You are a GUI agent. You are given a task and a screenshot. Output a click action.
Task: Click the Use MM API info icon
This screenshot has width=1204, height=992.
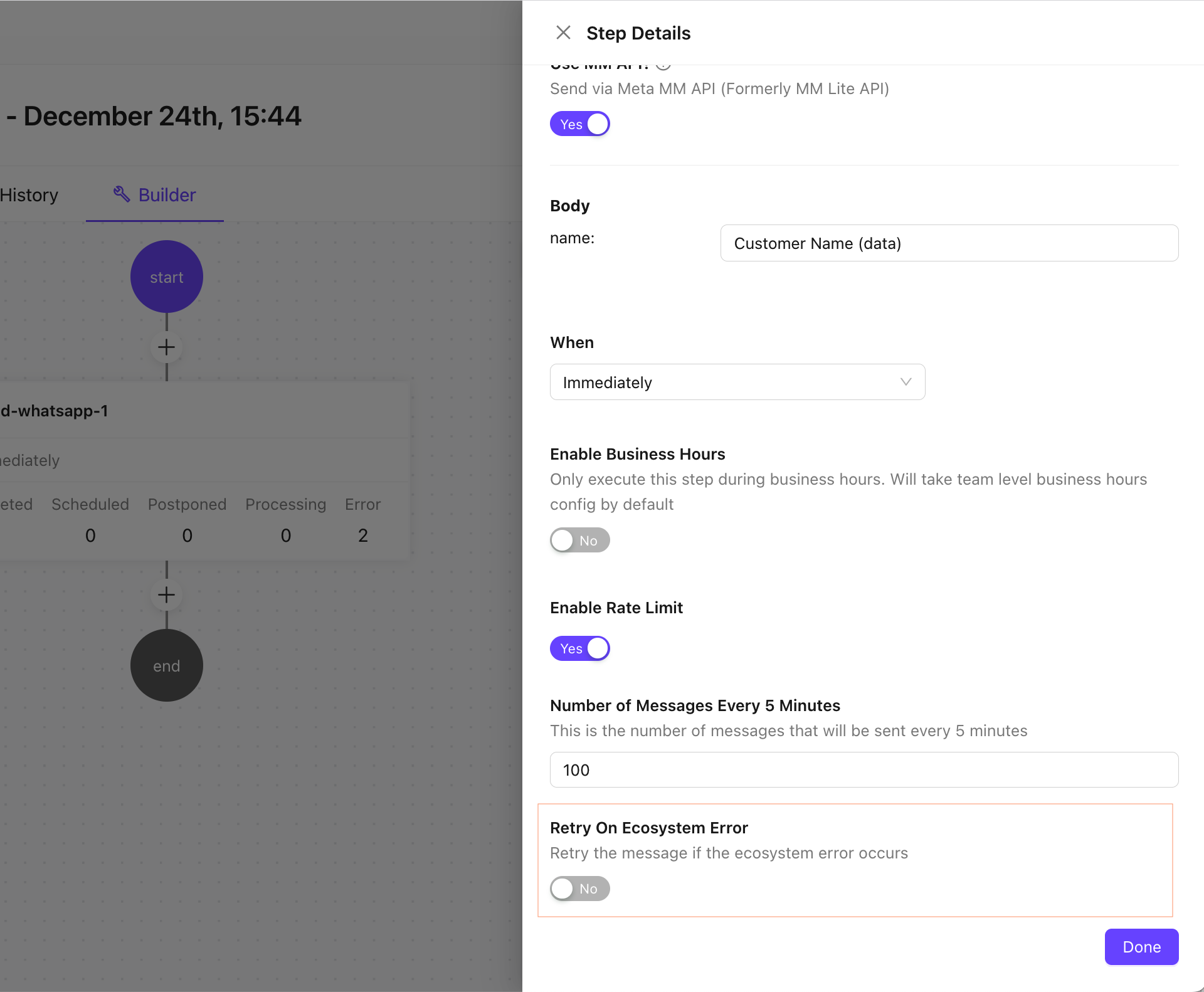[663, 65]
